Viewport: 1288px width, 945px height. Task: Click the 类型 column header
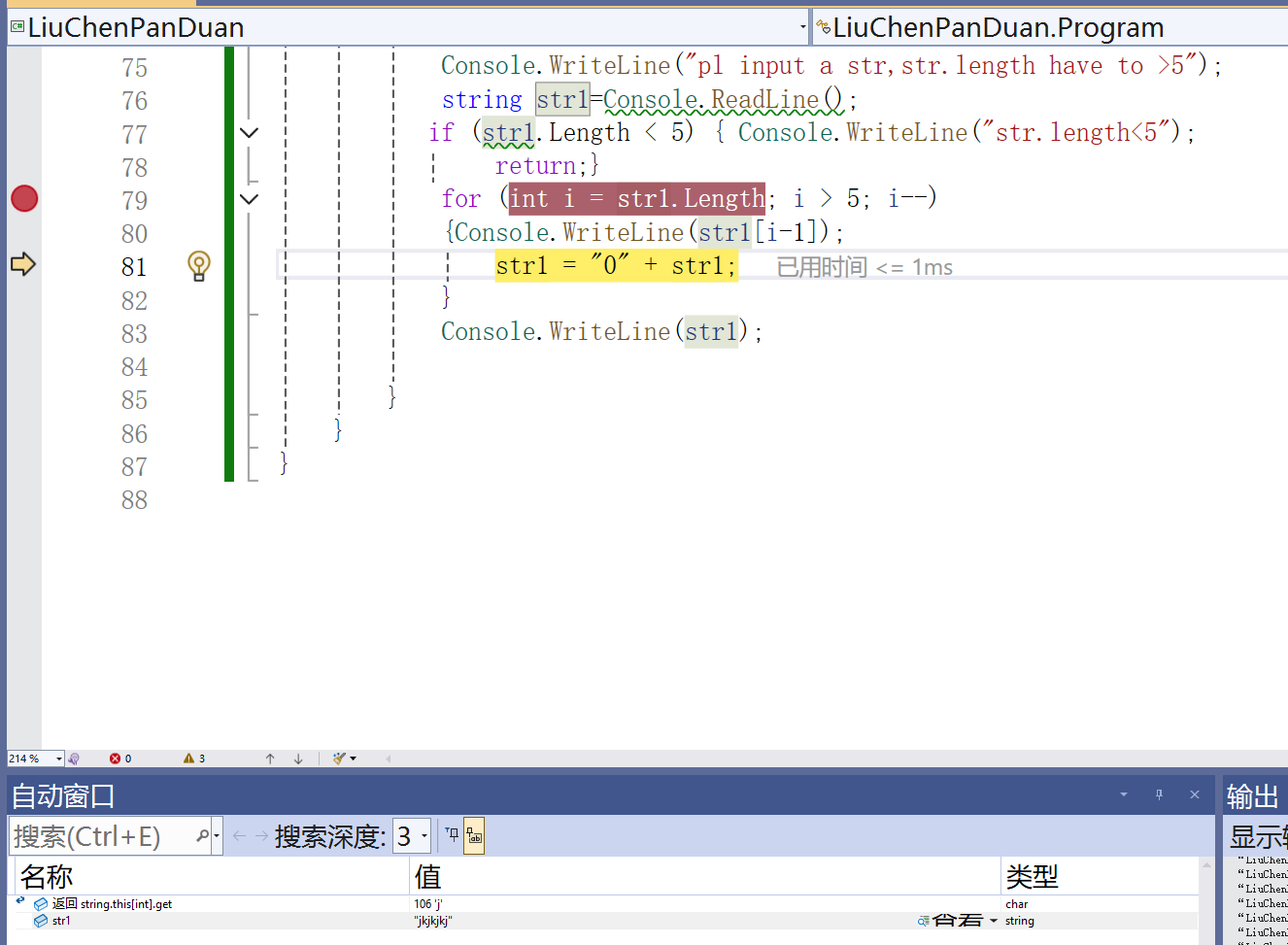[x=1099, y=877]
